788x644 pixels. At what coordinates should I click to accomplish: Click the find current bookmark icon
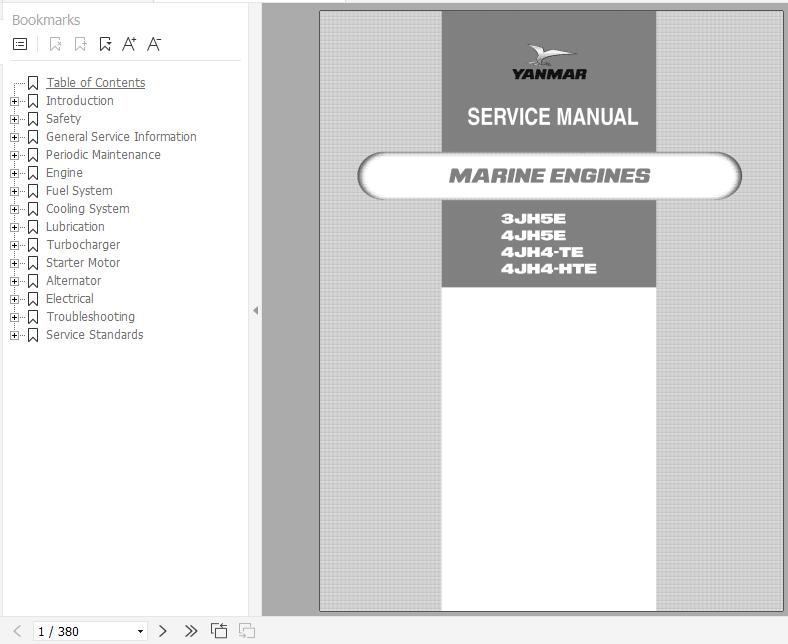pos(105,44)
